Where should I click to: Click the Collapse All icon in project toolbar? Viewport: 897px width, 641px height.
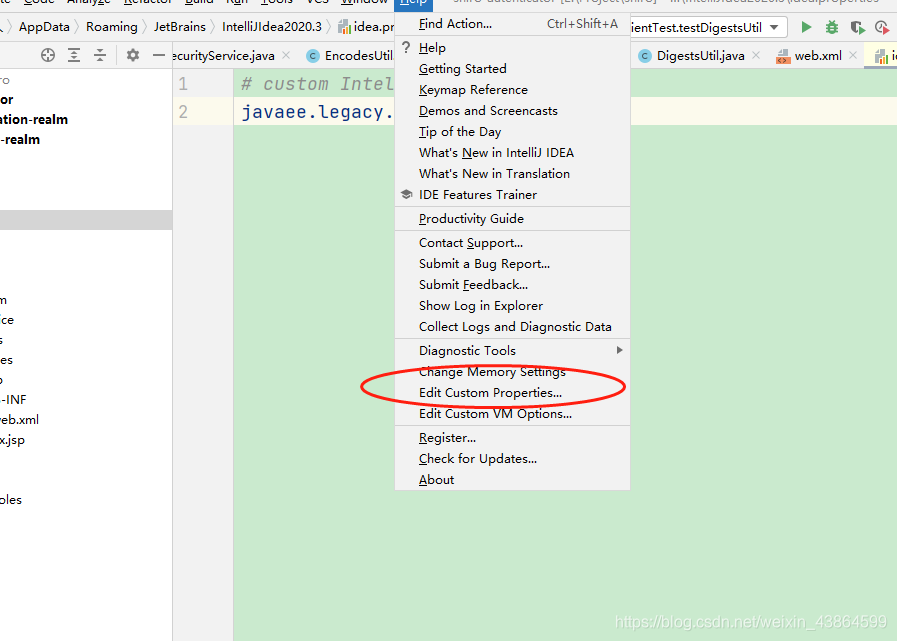click(x=100, y=55)
